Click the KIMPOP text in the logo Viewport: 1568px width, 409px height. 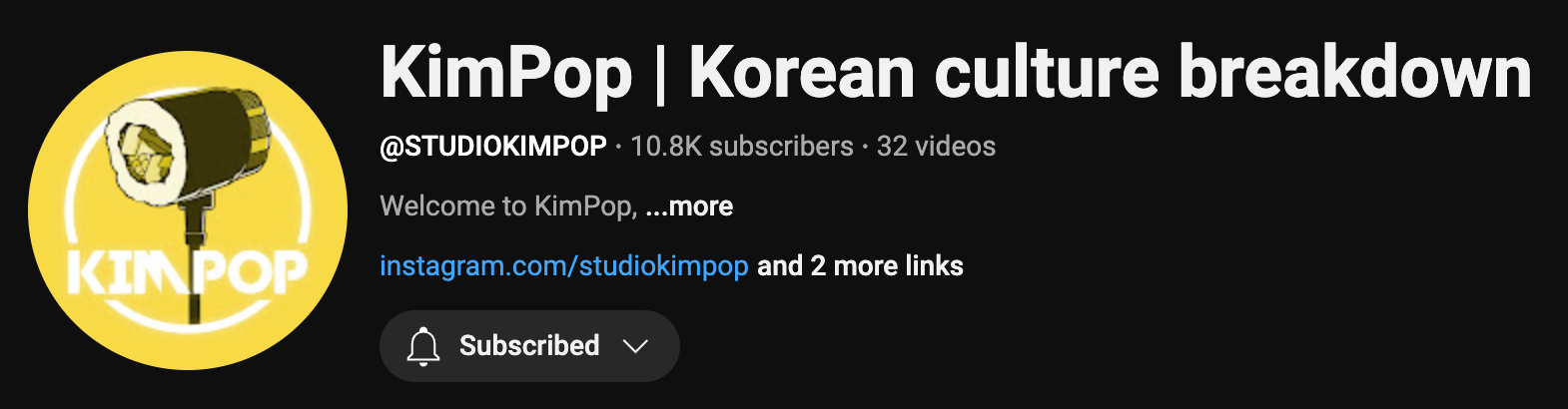tap(189, 273)
